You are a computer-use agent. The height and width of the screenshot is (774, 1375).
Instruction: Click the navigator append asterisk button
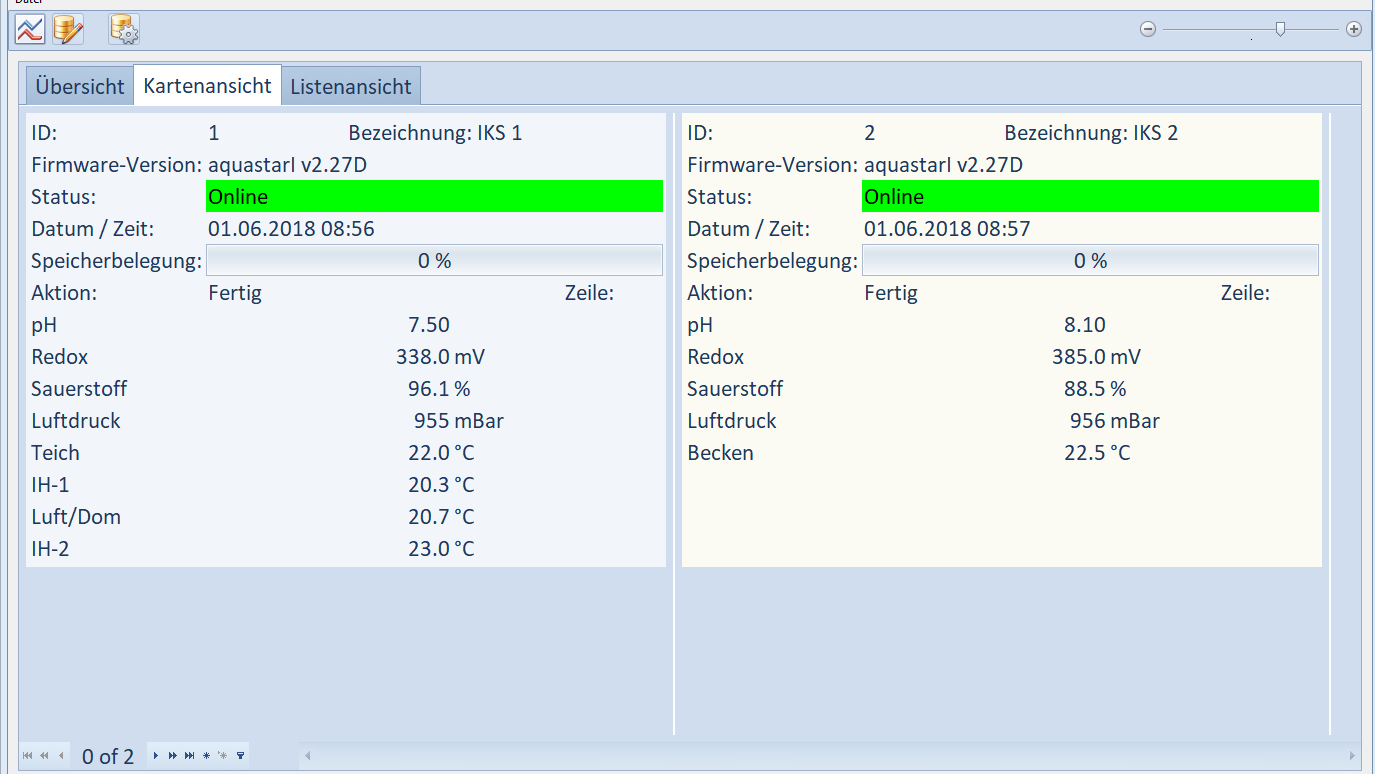206,756
